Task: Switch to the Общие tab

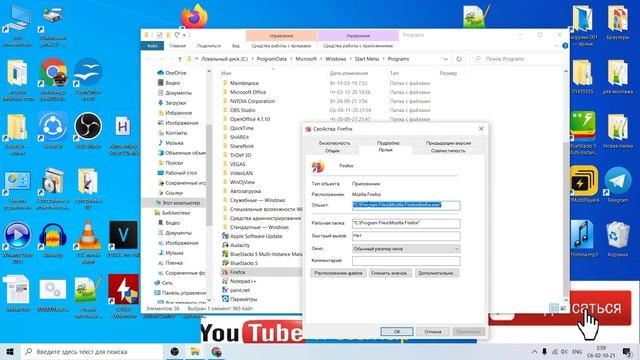Action: [332, 151]
